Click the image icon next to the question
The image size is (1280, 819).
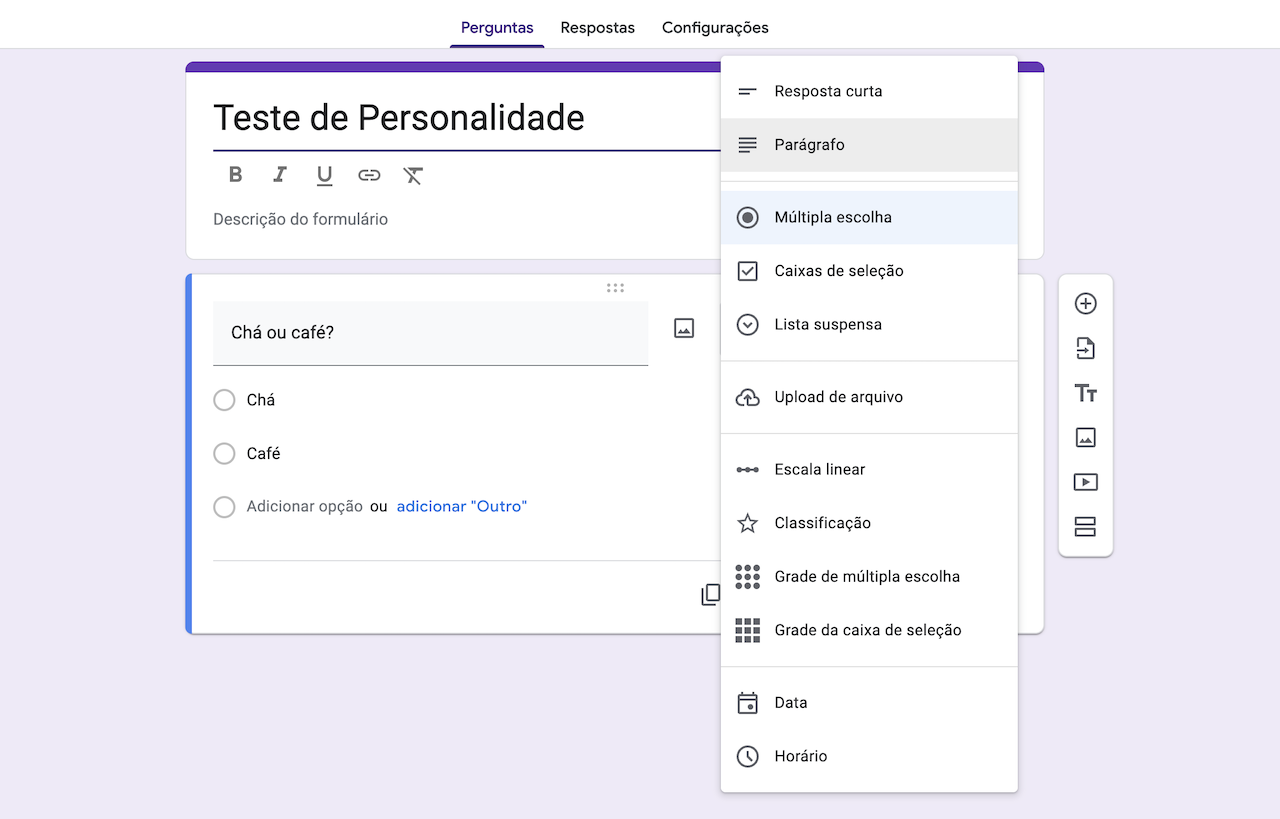click(684, 327)
